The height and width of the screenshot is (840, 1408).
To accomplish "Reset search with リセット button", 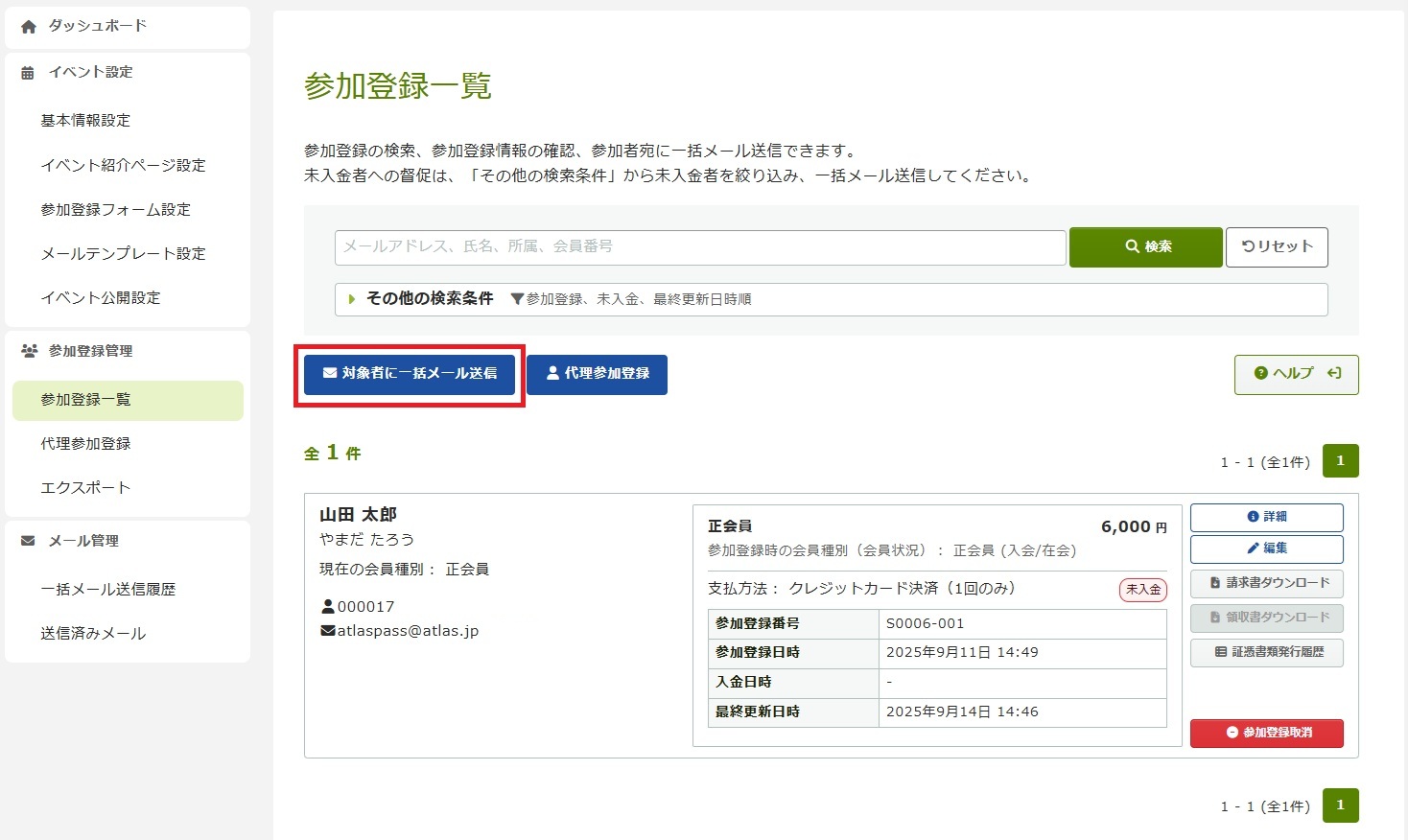I will [1277, 246].
